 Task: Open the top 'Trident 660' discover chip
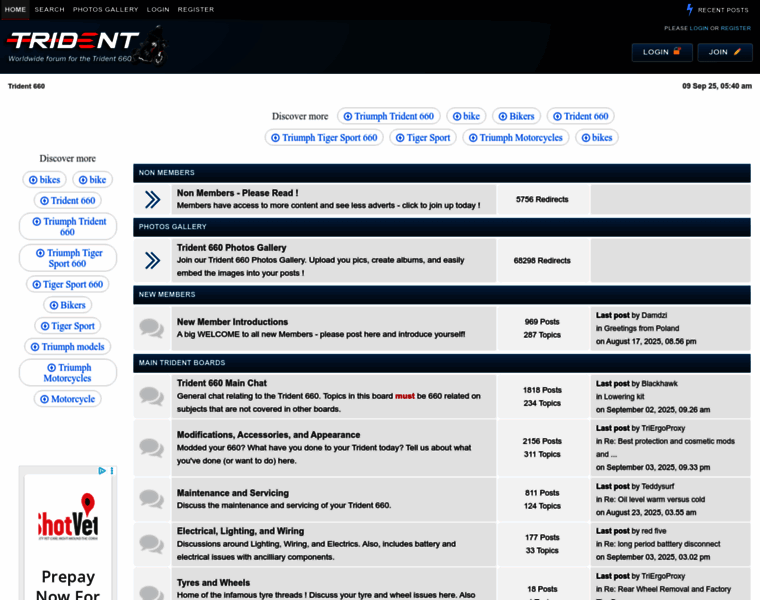pyautogui.click(x=581, y=116)
